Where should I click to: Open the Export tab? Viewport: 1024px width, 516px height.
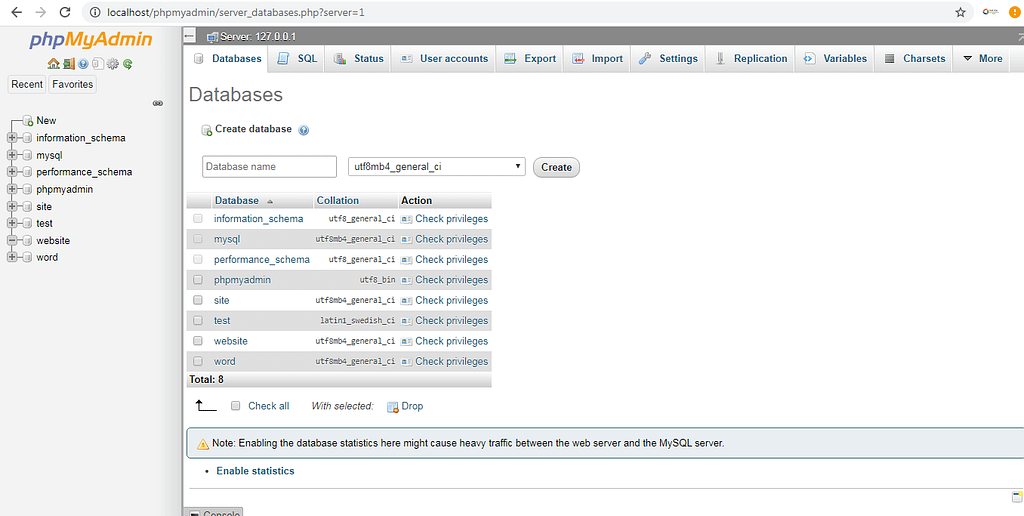click(x=530, y=58)
